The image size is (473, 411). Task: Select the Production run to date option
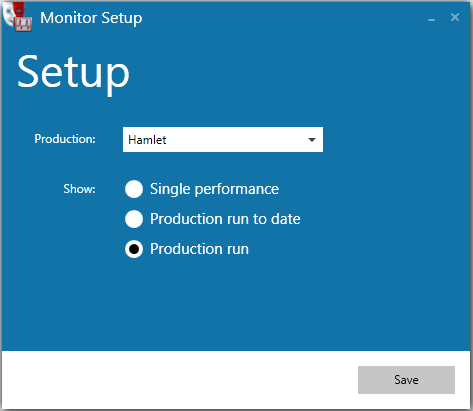[x=134, y=219]
